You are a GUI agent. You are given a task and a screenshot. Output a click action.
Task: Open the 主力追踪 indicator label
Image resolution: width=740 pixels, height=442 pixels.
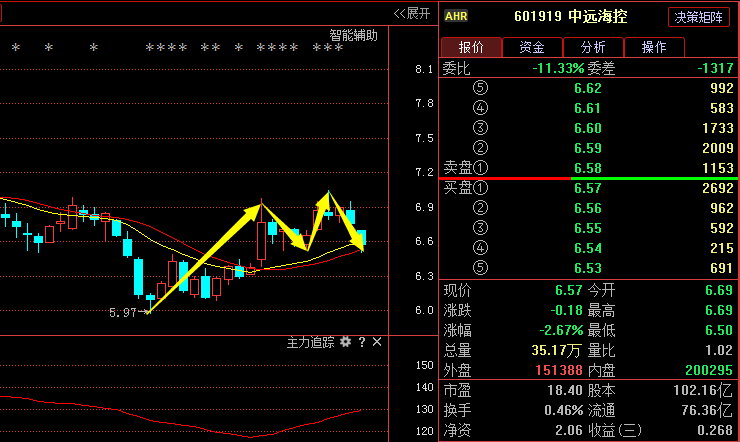point(310,342)
